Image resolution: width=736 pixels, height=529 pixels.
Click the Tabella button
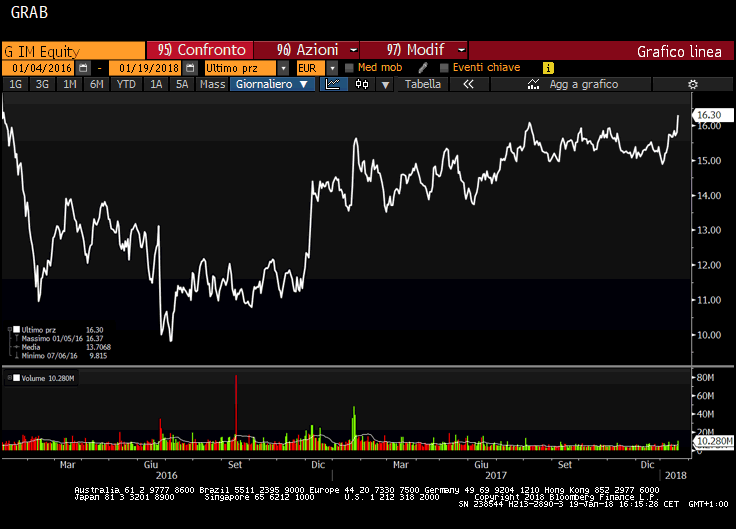tap(422, 84)
